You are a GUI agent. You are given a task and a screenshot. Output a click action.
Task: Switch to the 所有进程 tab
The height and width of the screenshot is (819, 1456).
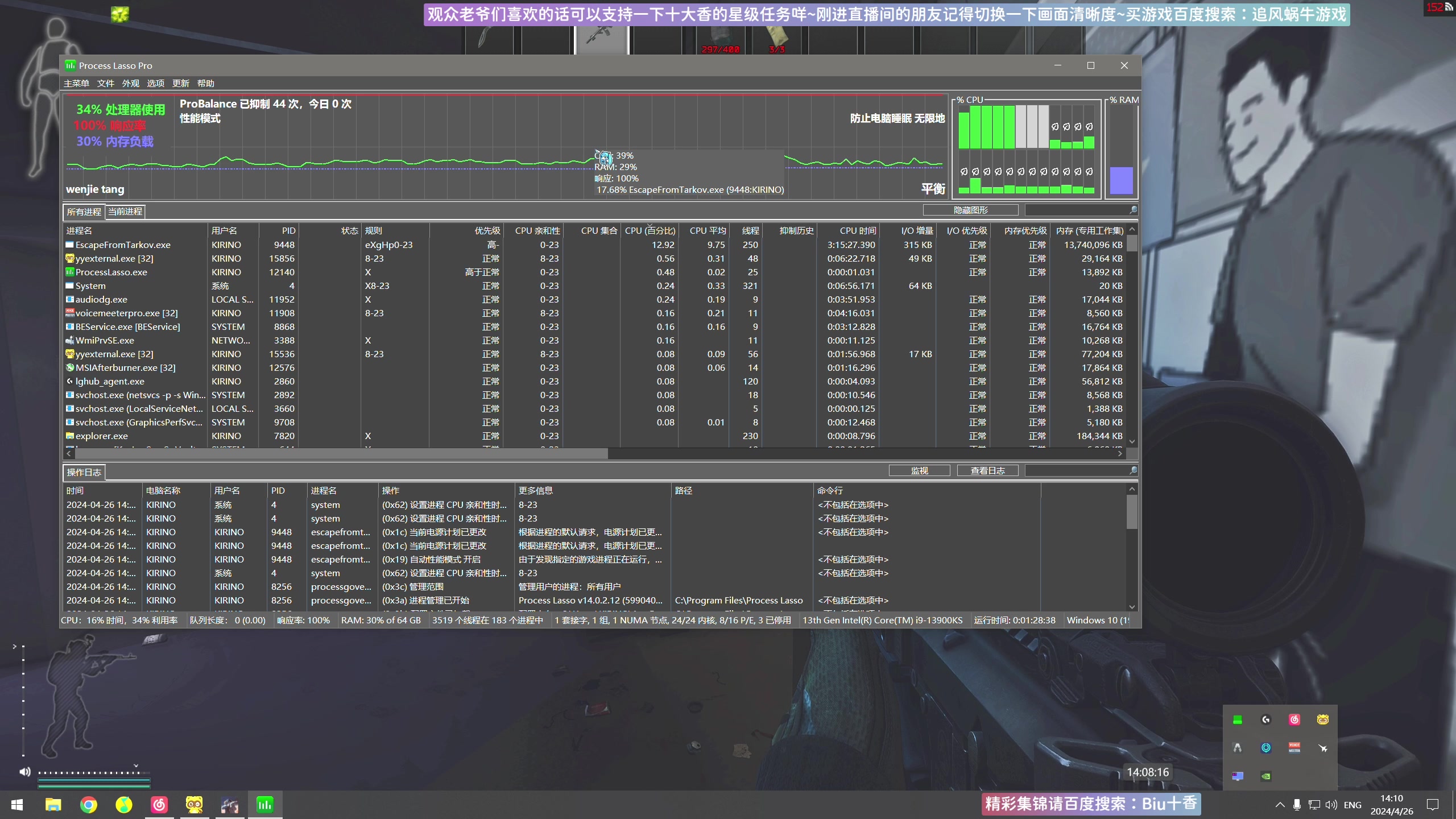84,212
